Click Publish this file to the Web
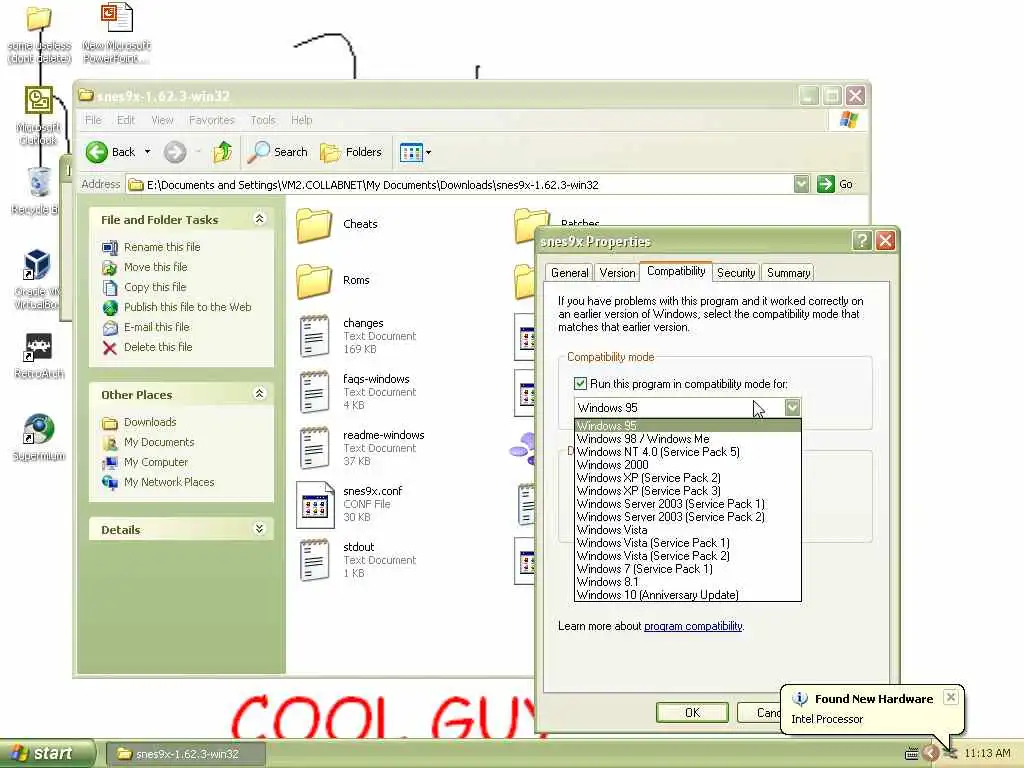The height and width of the screenshot is (768, 1024). pos(187,307)
